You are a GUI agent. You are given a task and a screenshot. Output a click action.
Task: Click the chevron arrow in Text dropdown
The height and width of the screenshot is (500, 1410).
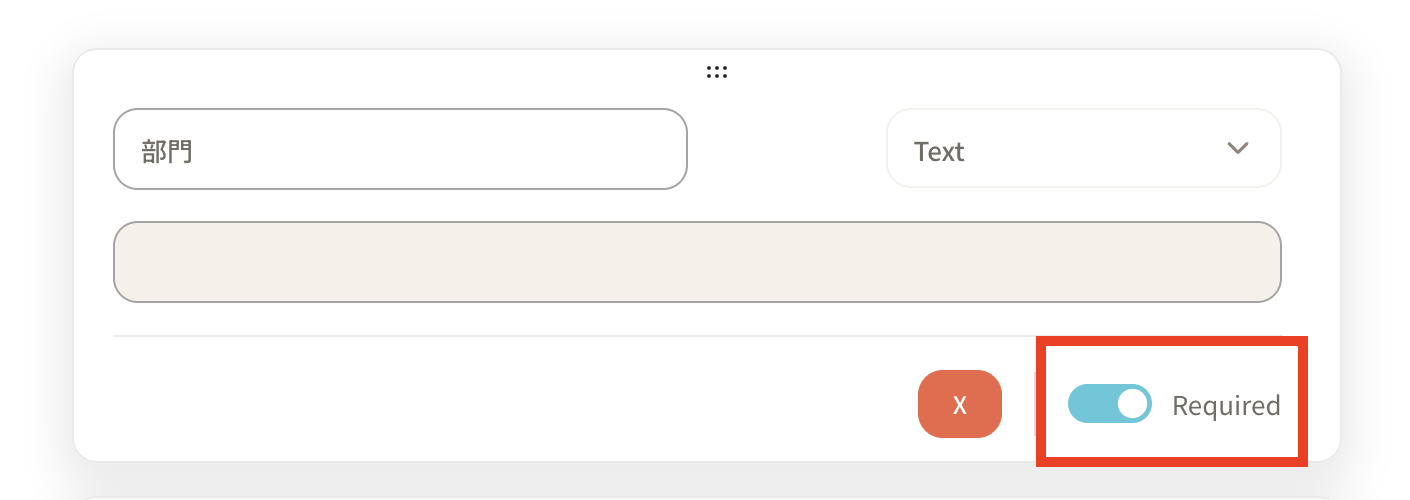click(1237, 149)
